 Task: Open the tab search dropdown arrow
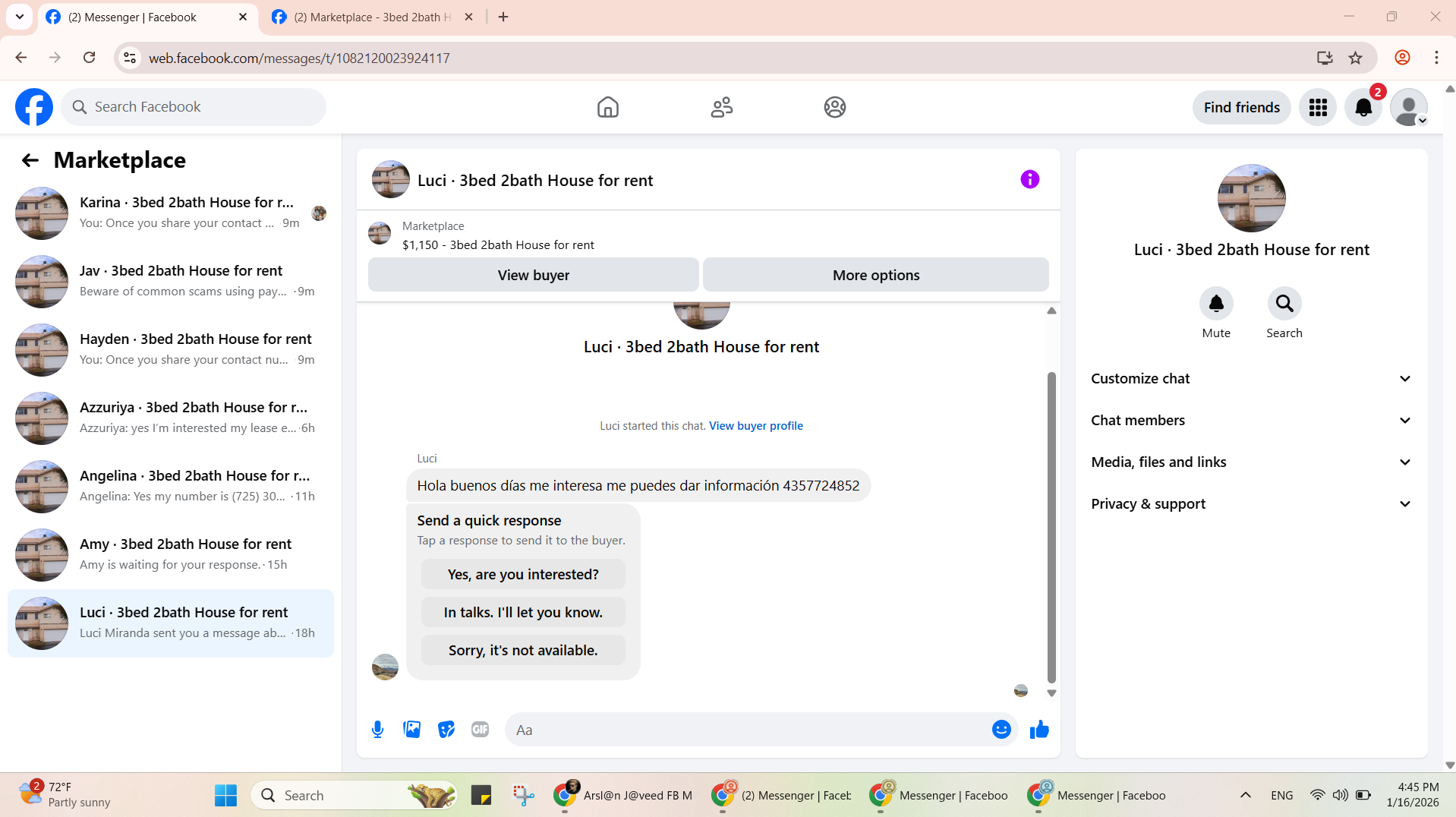pos(20,17)
